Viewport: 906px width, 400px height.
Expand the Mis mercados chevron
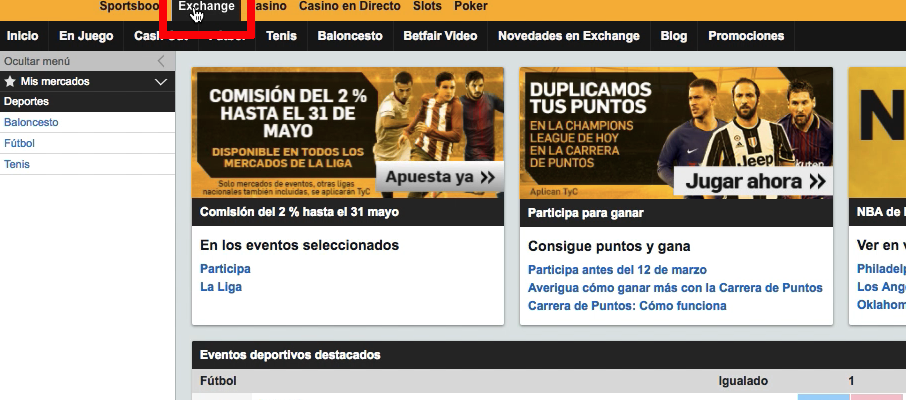[x=161, y=82]
